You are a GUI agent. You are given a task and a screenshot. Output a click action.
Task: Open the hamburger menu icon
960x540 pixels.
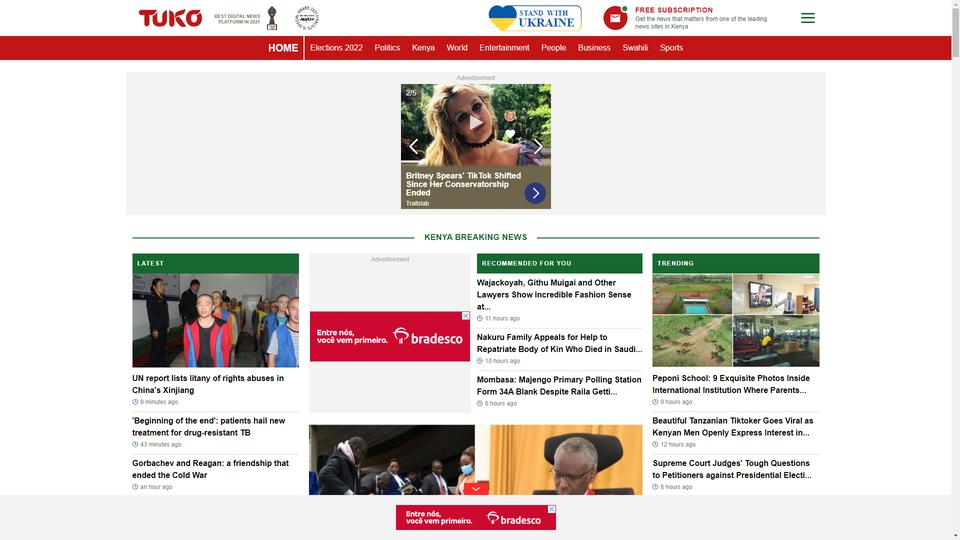(808, 18)
